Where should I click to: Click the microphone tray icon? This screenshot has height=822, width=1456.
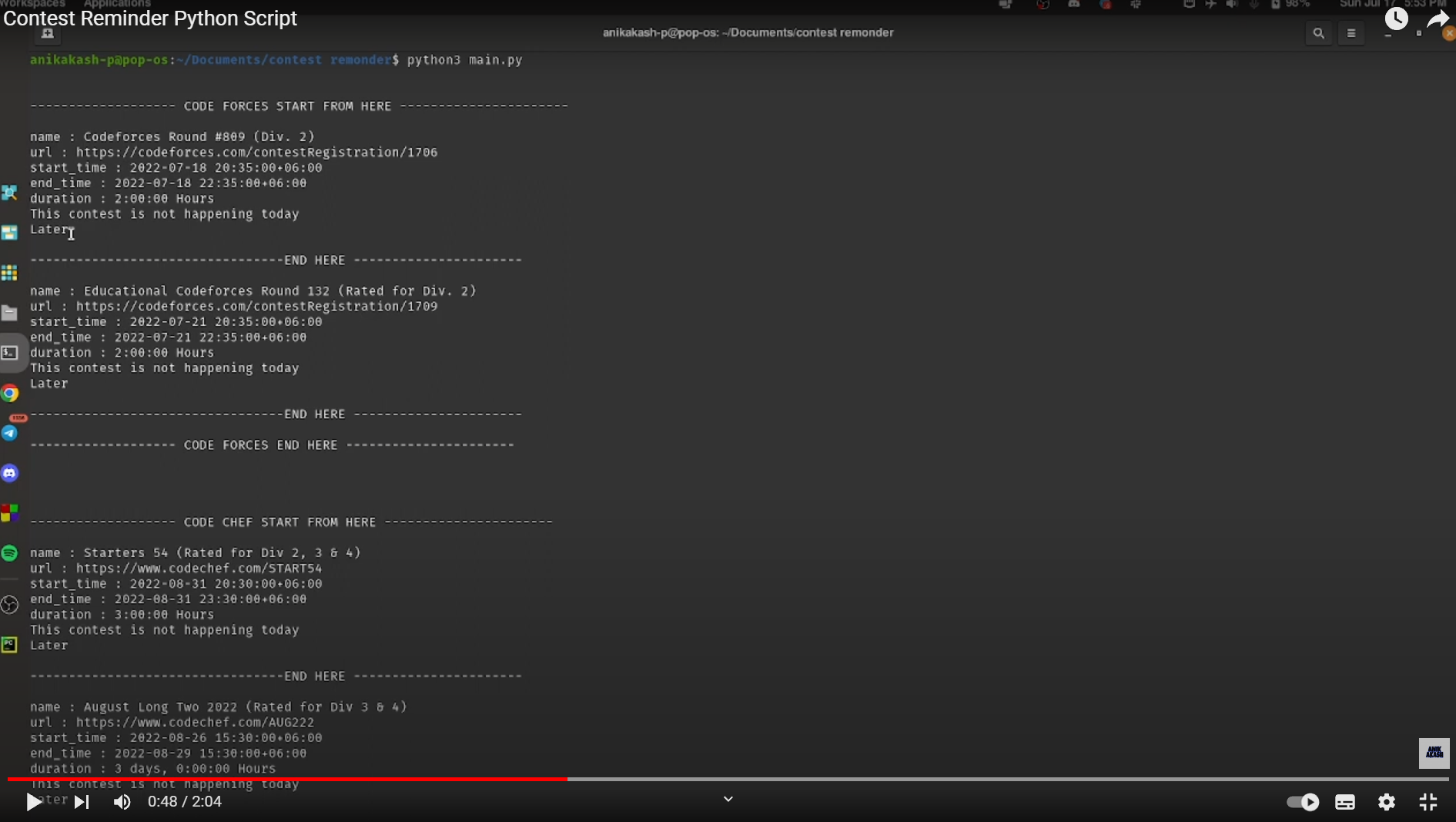click(x=1254, y=5)
